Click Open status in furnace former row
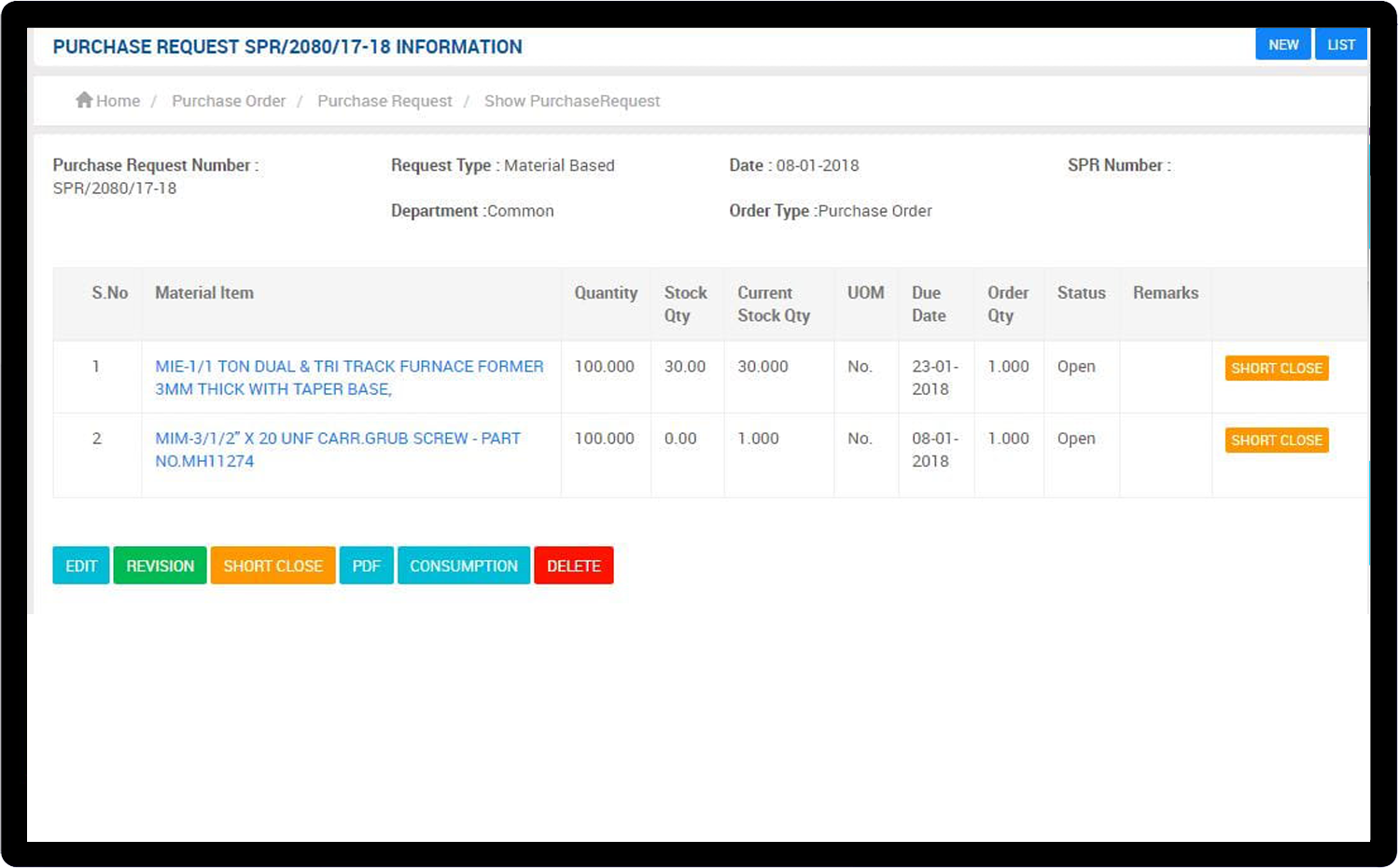Image resolution: width=1399 pixels, height=868 pixels. [x=1076, y=367]
